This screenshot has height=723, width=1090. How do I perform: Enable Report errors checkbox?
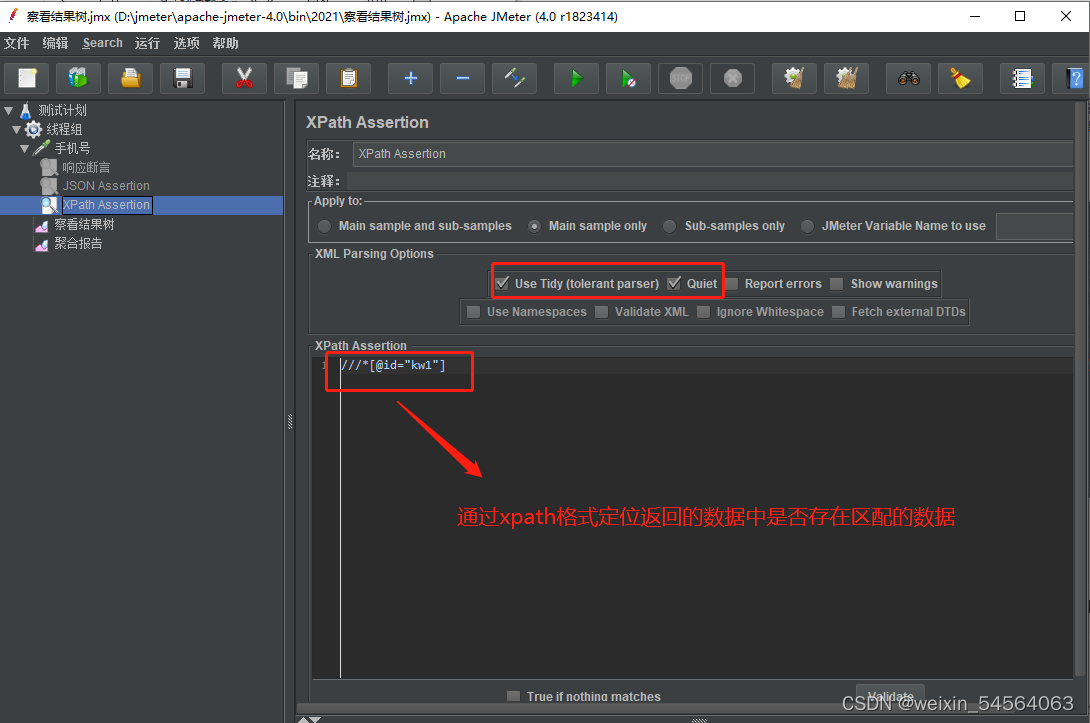(732, 284)
